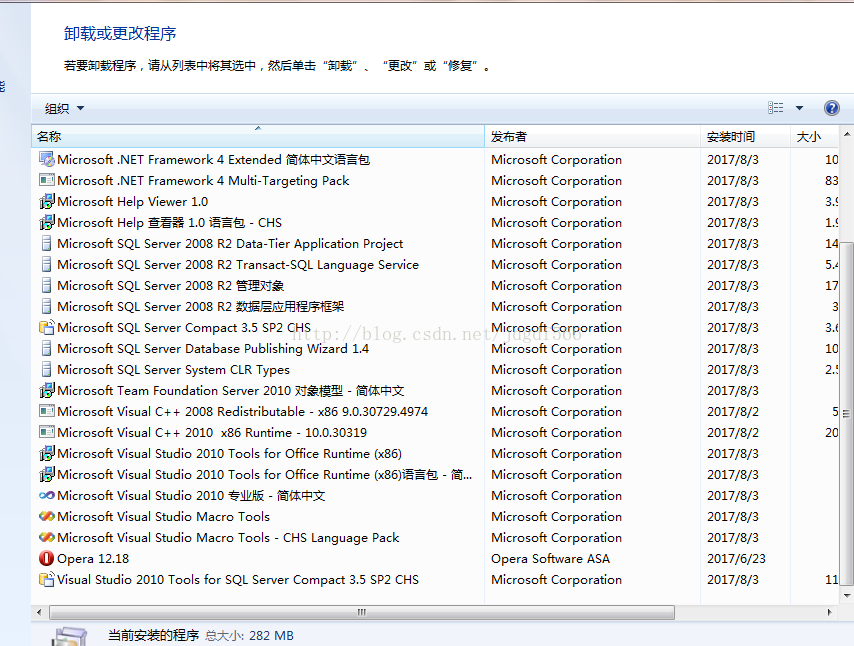
Task: Click the 总大小: 282 MB status text
Action: [x=249, y=636]
